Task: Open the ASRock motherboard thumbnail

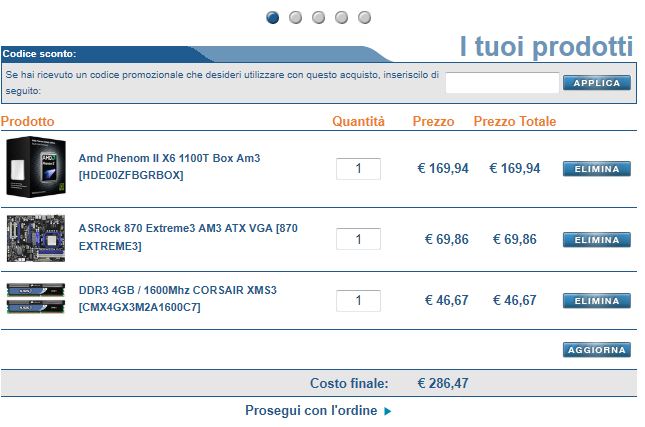Action: click(x=36, y=238)
